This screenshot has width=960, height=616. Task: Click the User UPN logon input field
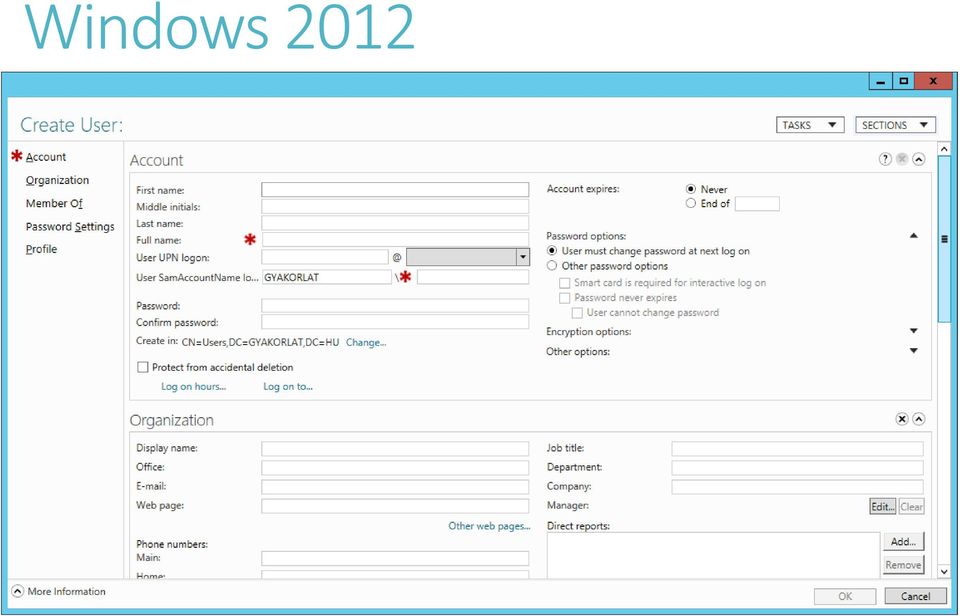[324, 257]
